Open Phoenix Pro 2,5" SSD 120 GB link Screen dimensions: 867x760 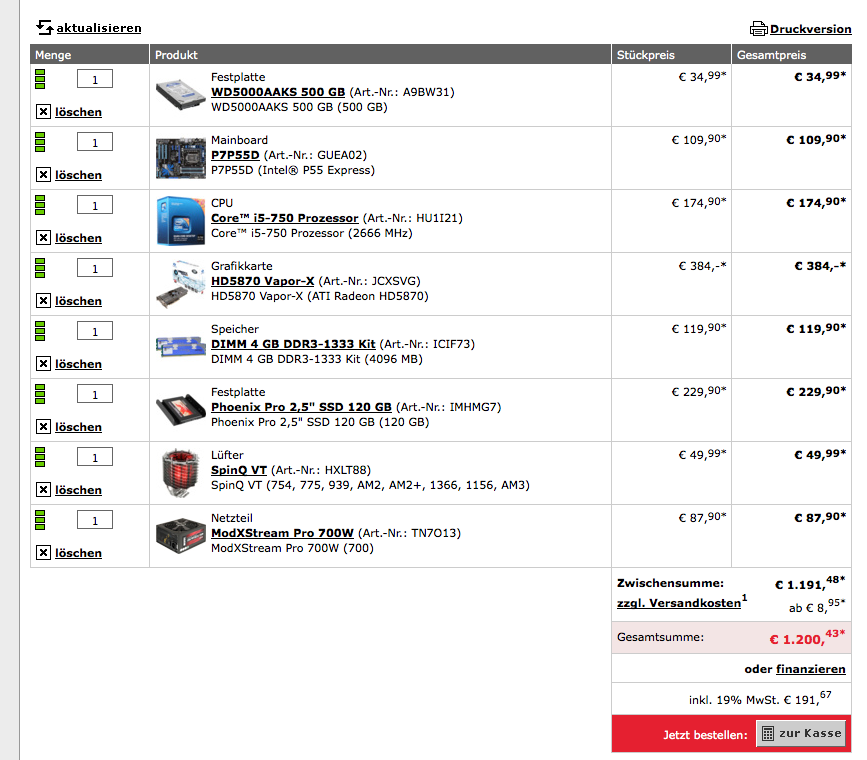(301, 408)
